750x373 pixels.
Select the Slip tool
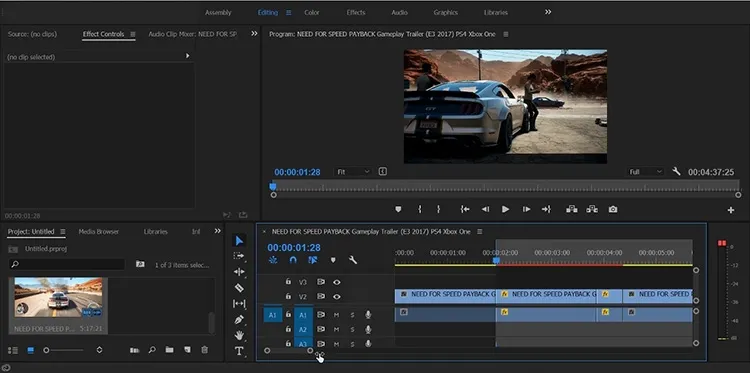point(239,304)
